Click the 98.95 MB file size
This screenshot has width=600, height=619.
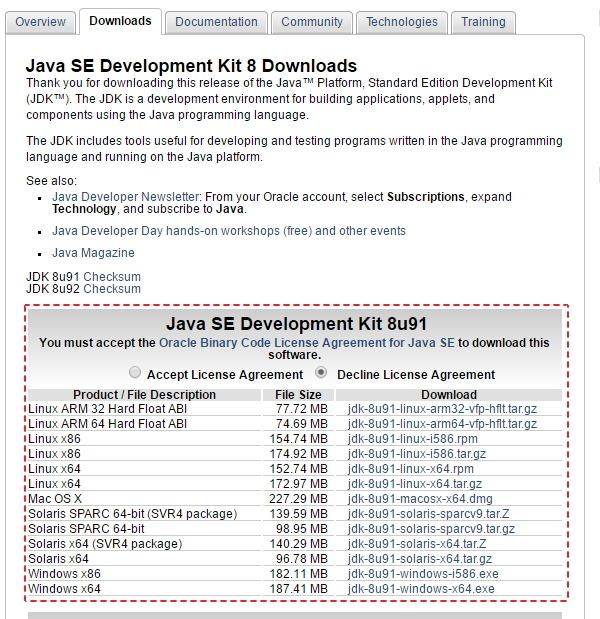(x=302, y=529)
